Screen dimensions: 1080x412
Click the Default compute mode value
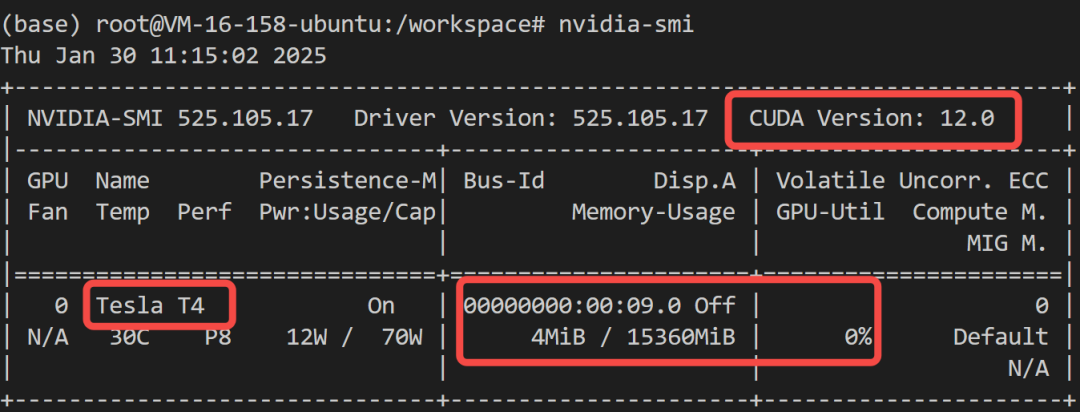1000,337
